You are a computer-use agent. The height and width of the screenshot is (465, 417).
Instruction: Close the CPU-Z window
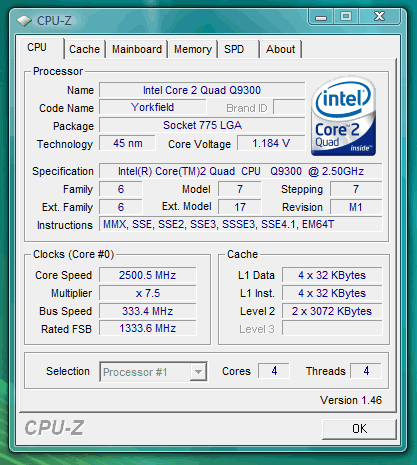pos(379,16)
